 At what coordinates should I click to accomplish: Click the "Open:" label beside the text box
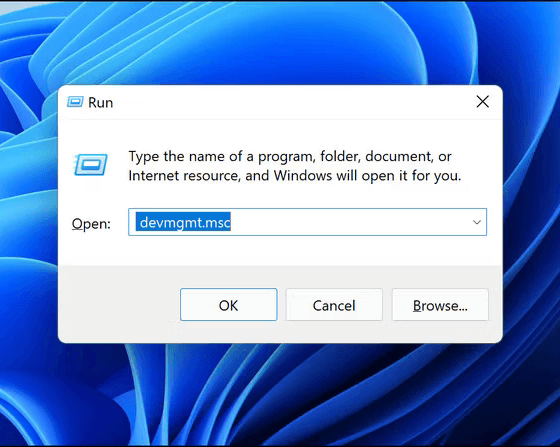91,224
